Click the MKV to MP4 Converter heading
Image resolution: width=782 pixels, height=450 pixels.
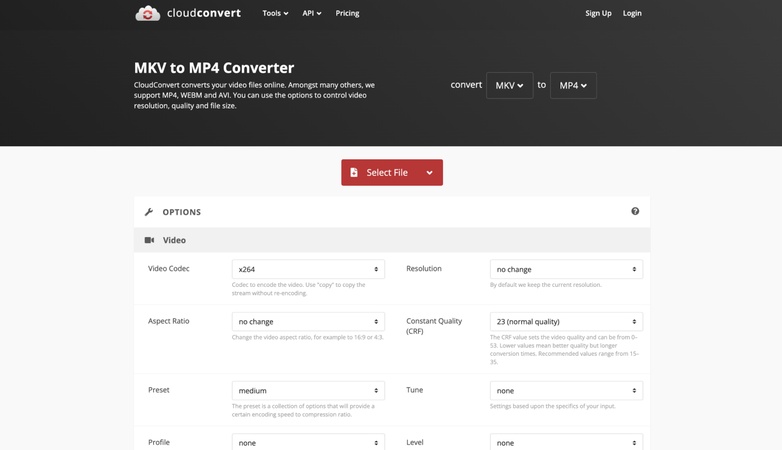pos(214,67)
